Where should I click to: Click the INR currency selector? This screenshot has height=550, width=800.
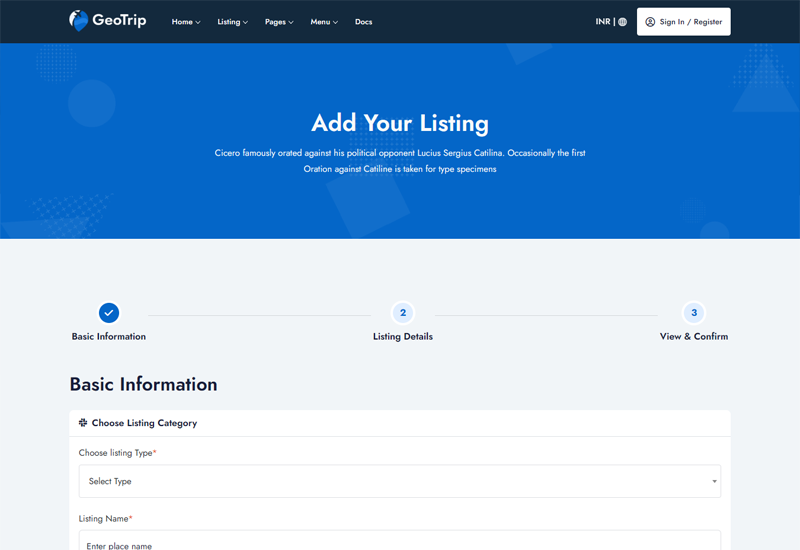pyautogui.click(x=603, y=21)
